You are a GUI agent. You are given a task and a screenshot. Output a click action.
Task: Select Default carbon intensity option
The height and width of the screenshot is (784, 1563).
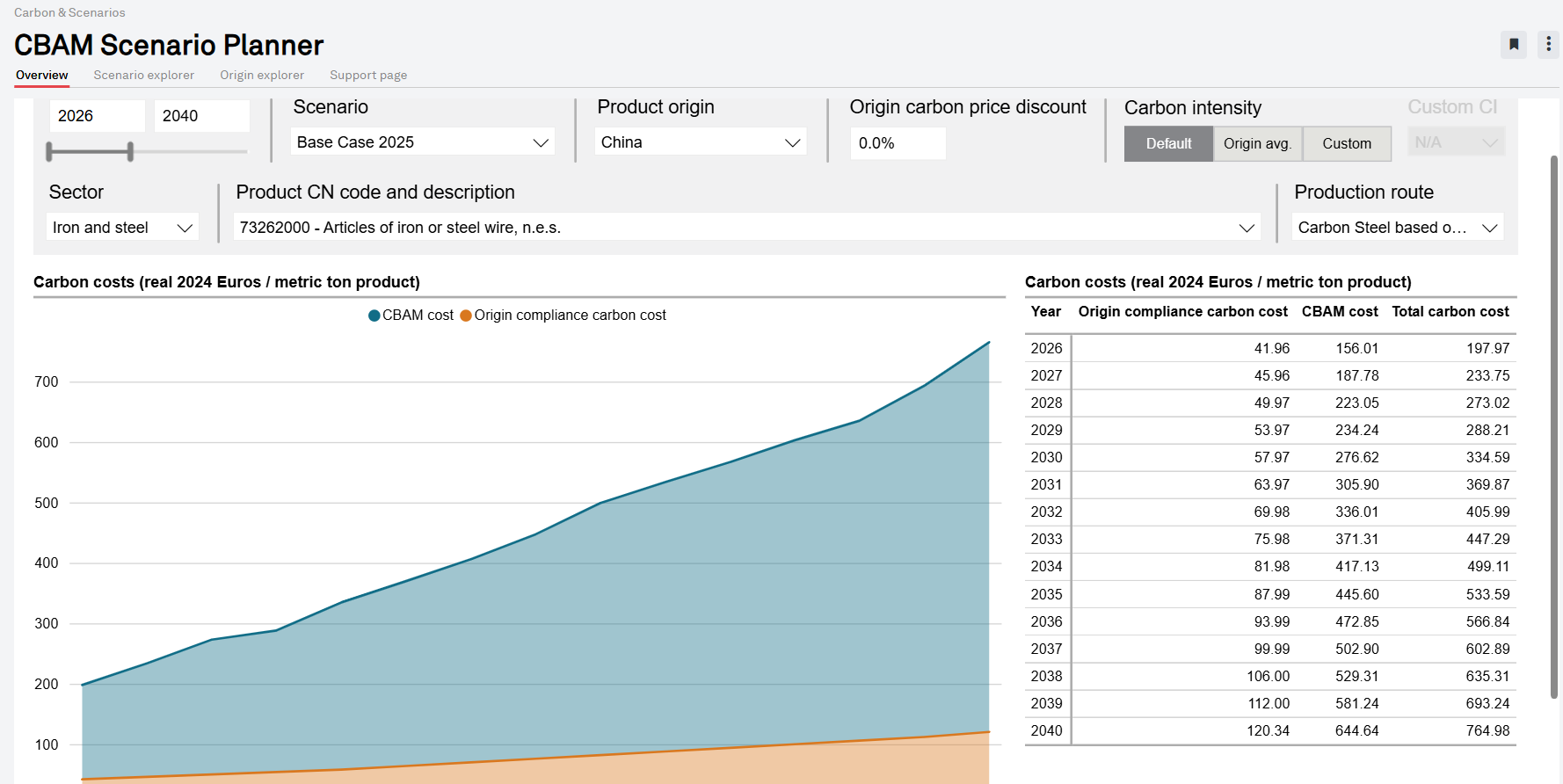(1168, 143)
